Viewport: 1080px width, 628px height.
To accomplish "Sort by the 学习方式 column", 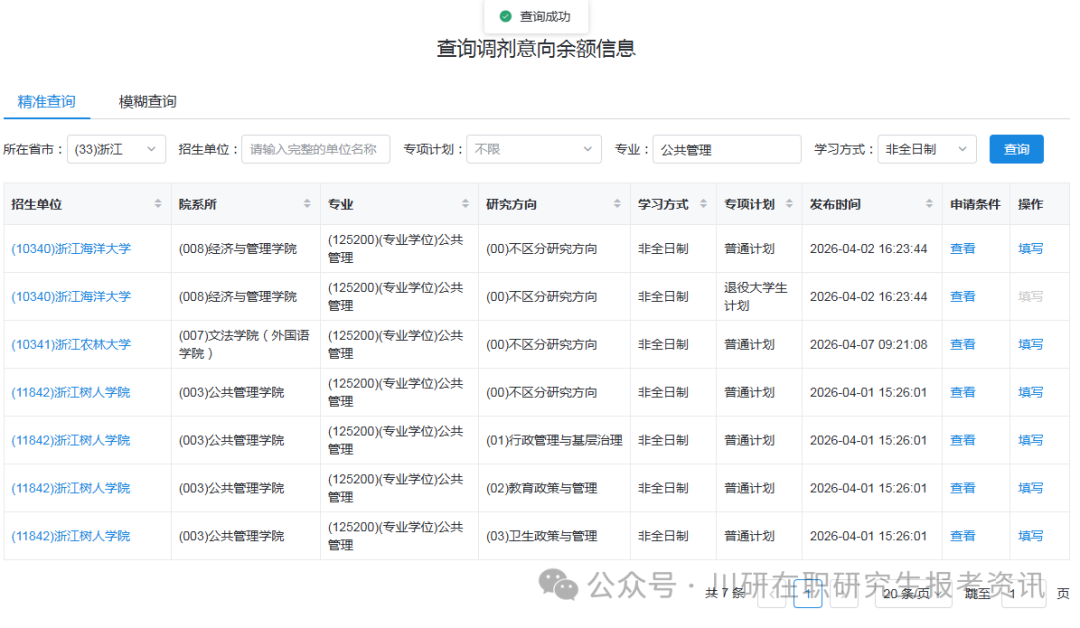I will click(703, 203).
